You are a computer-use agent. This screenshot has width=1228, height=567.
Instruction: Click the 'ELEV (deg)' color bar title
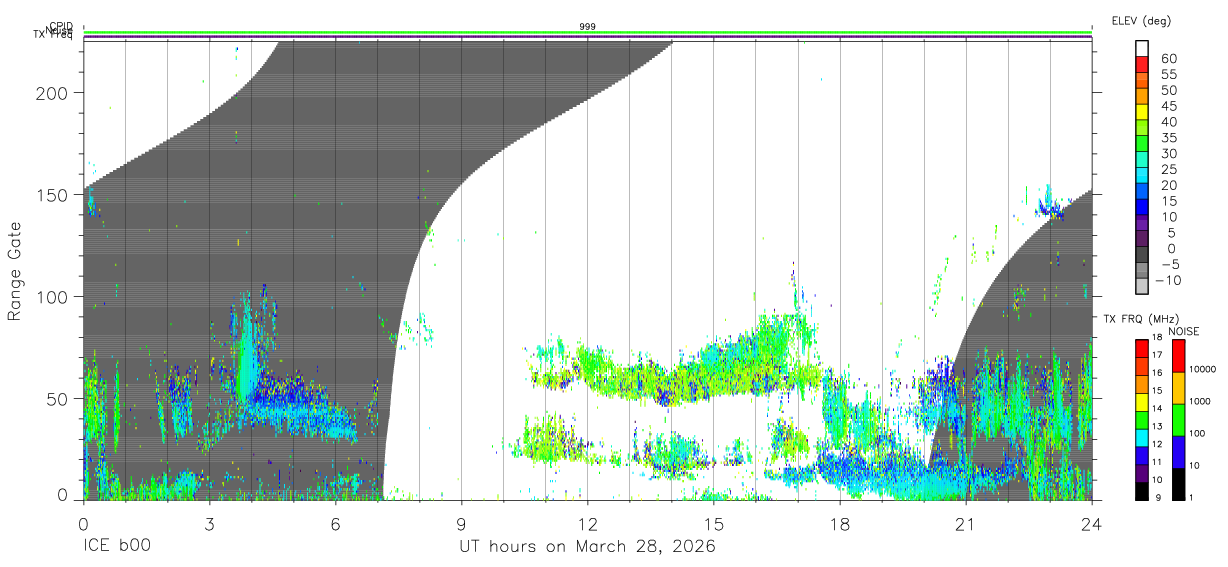pyautogui.click(x=1141, y=20)
